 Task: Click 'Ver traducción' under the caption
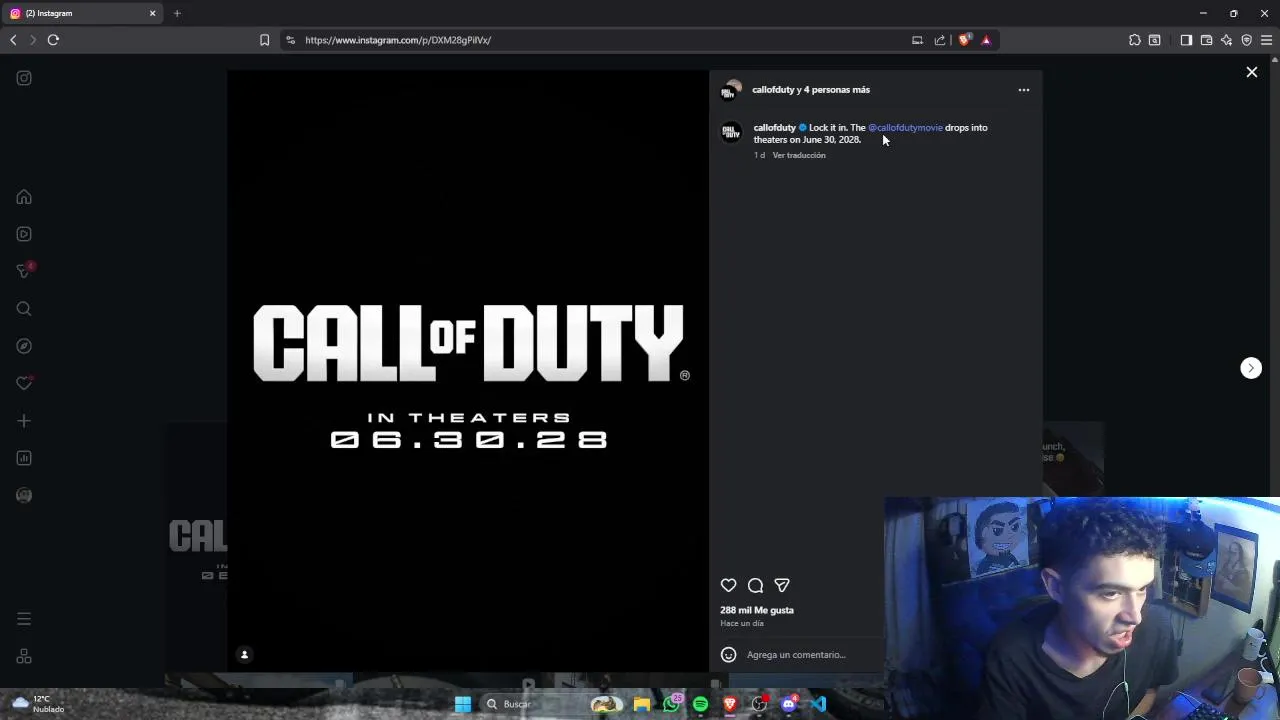(799, 155)
